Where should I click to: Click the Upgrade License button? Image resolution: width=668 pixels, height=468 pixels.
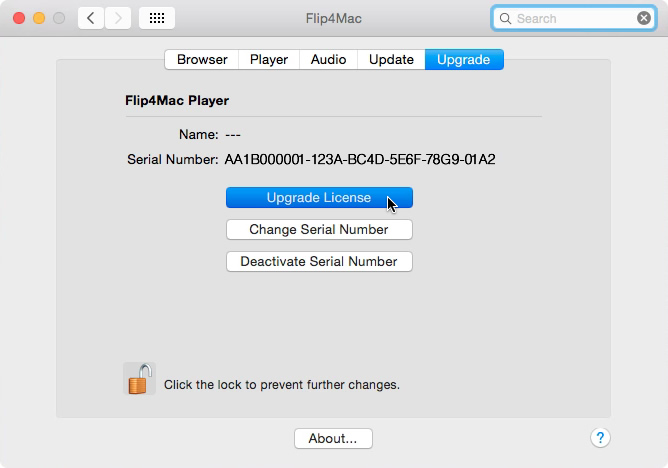[319, 198]
